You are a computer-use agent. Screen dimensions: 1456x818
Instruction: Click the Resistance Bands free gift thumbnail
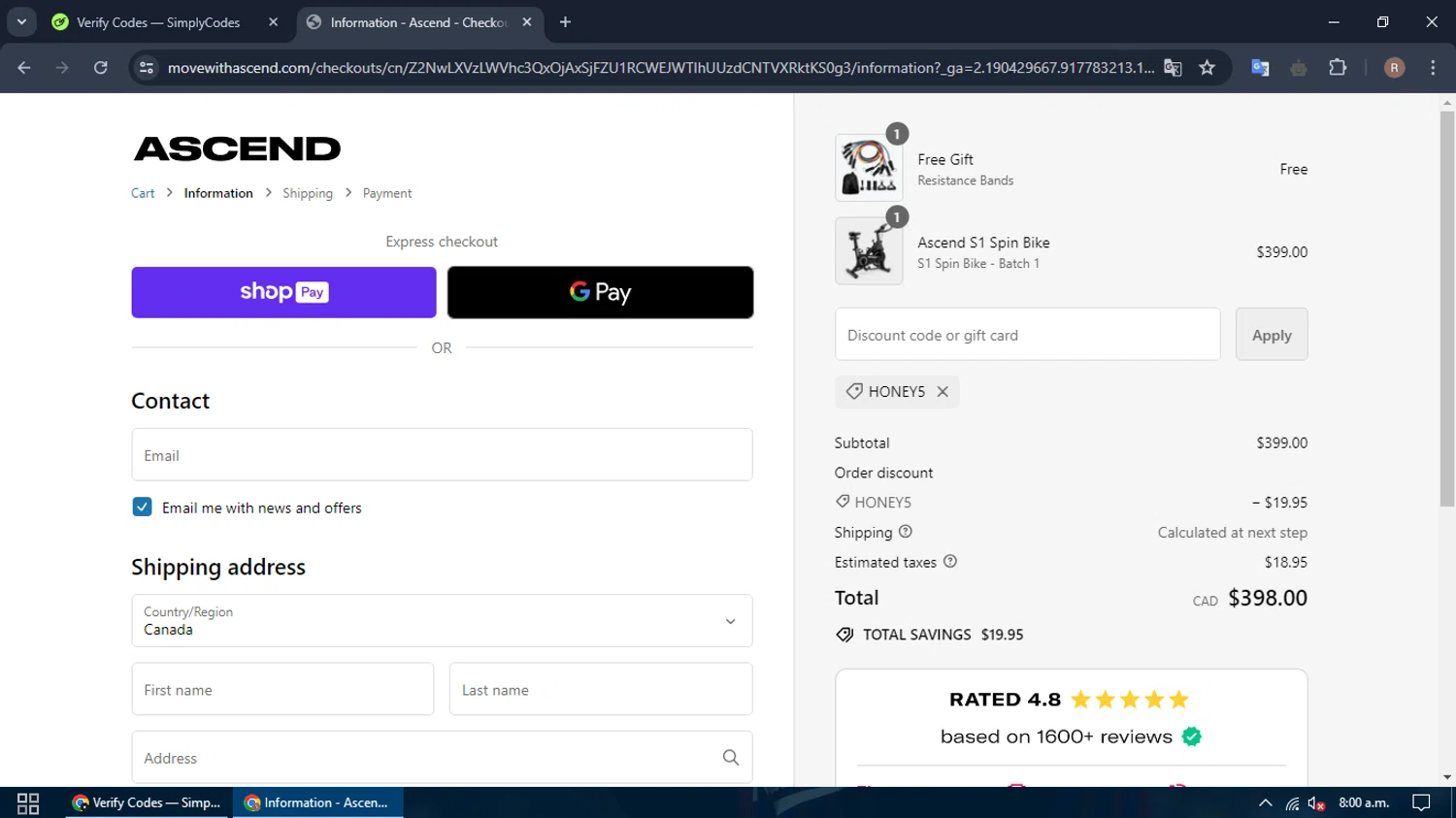869,168
